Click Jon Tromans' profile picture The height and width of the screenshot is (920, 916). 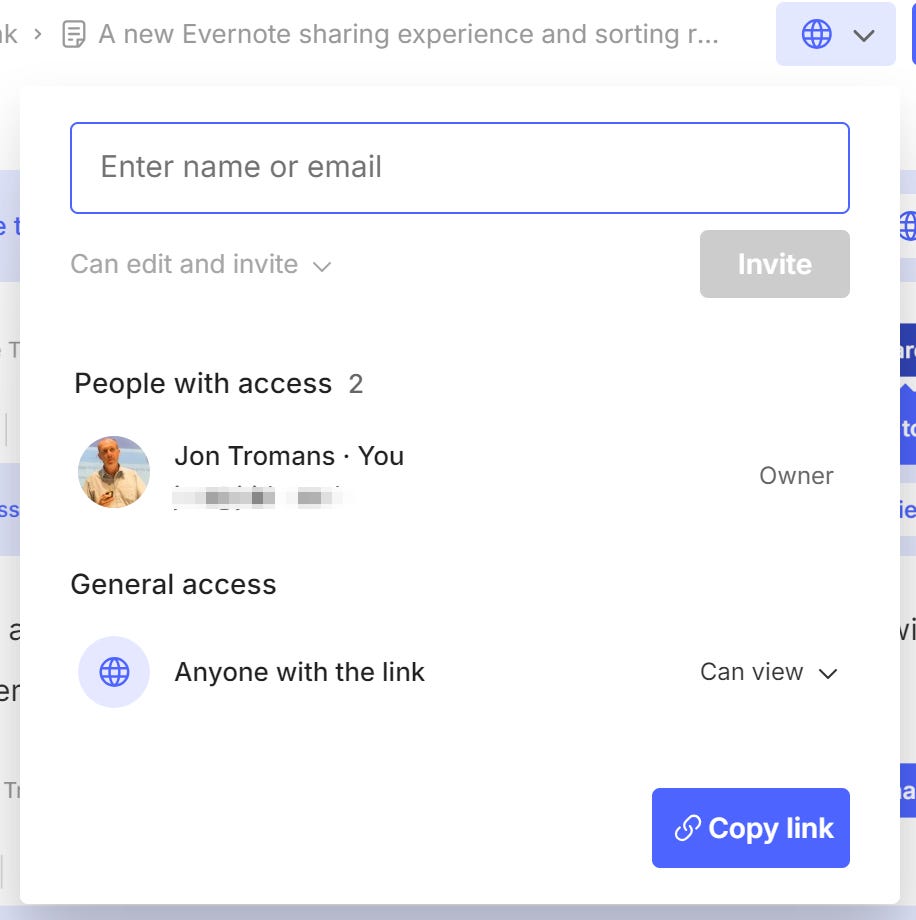pos(113,471)
